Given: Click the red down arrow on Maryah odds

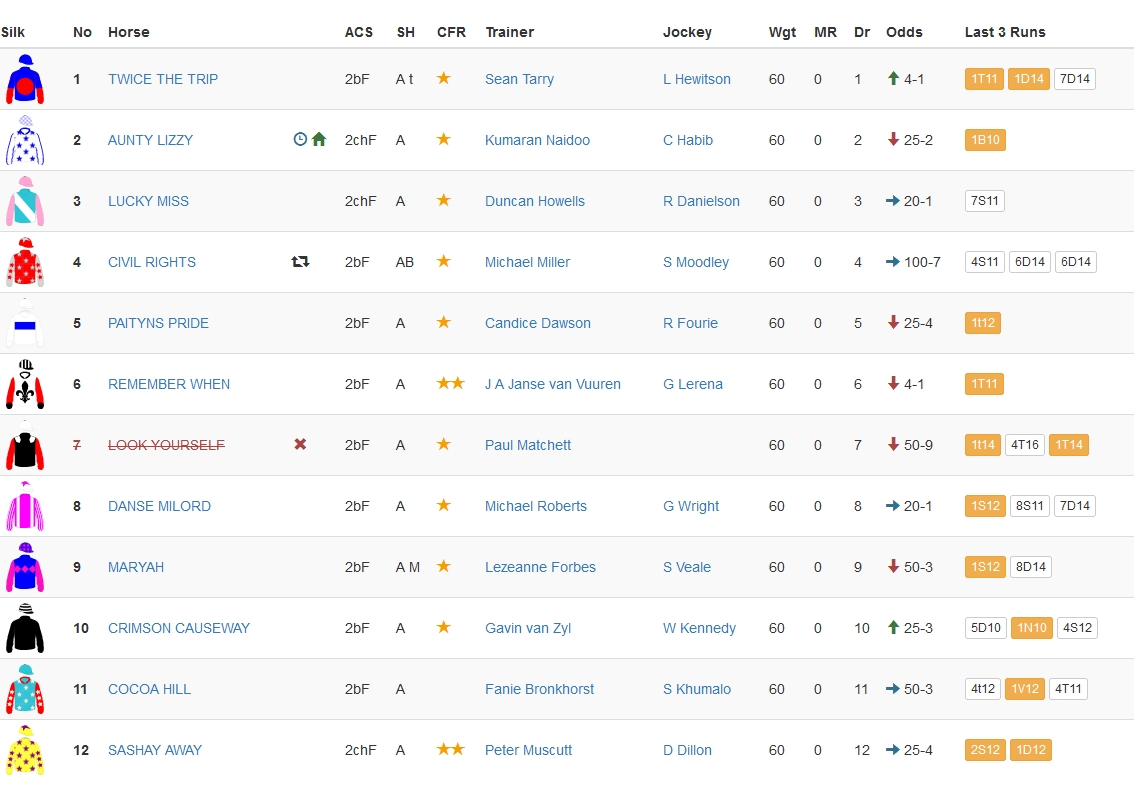Looking at the screenshot, I should click(893, 567).
